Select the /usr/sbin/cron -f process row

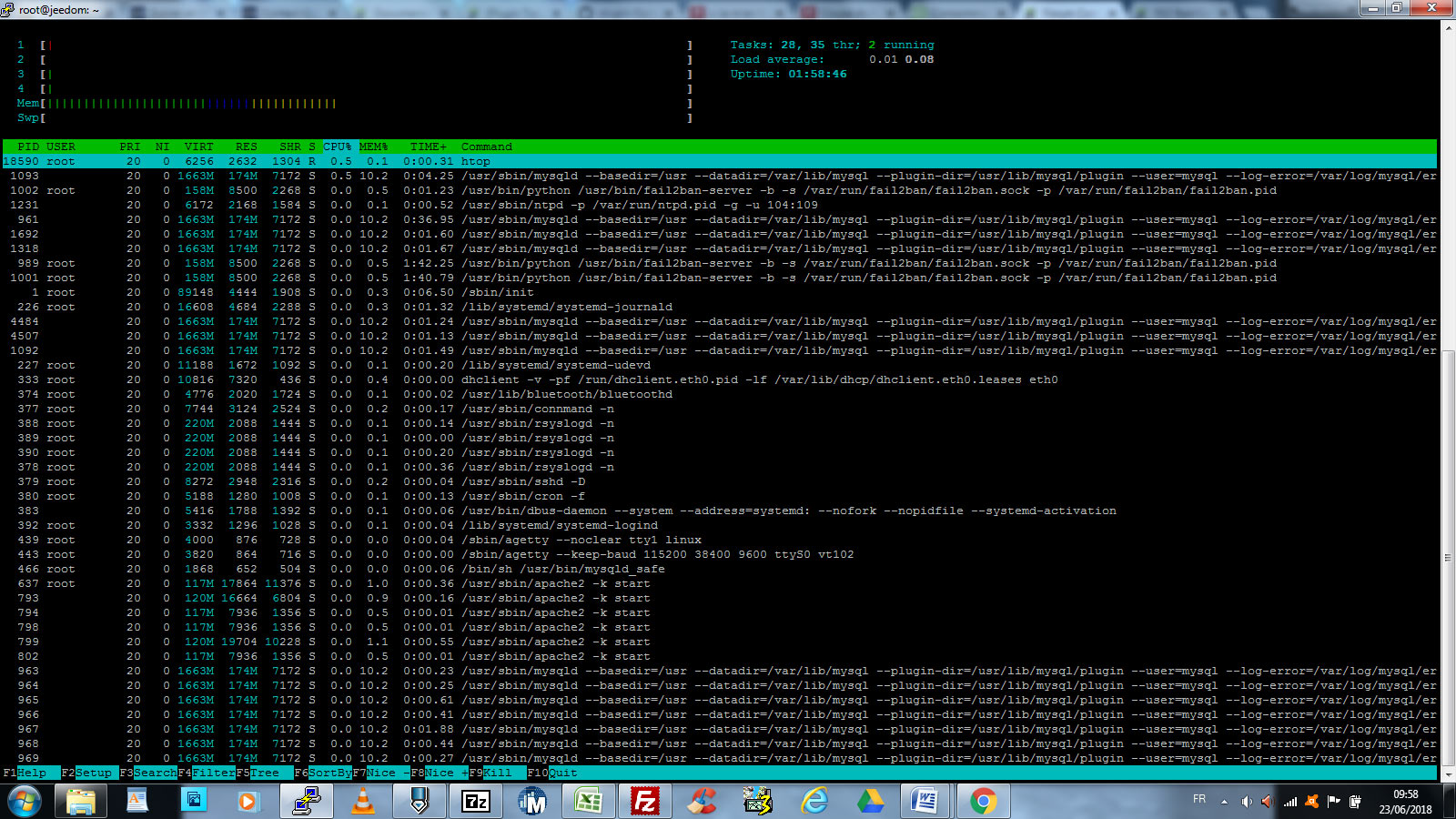(720, 496)
